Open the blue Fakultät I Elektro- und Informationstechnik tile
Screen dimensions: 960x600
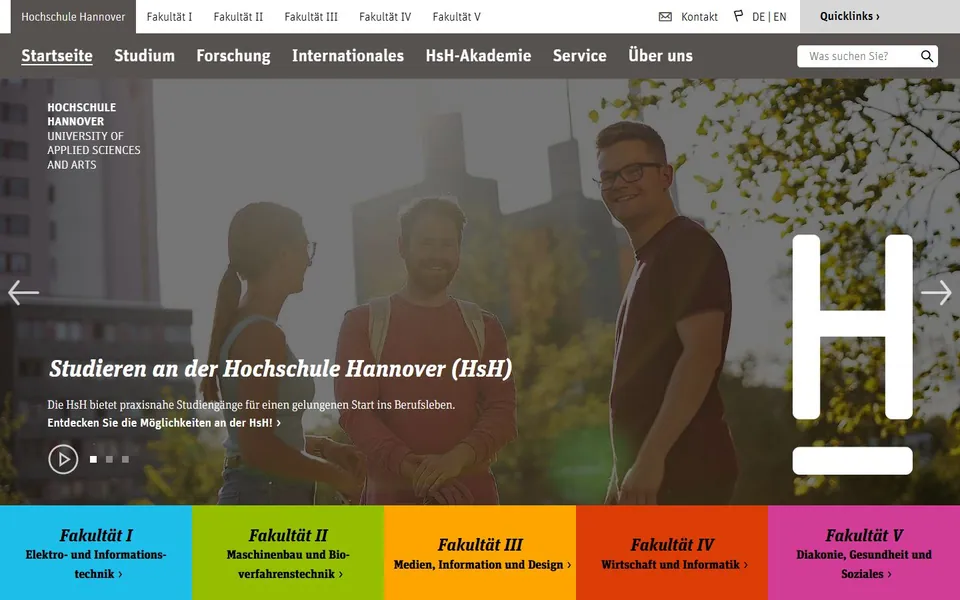pyautogui.click(x=96, y=553)
